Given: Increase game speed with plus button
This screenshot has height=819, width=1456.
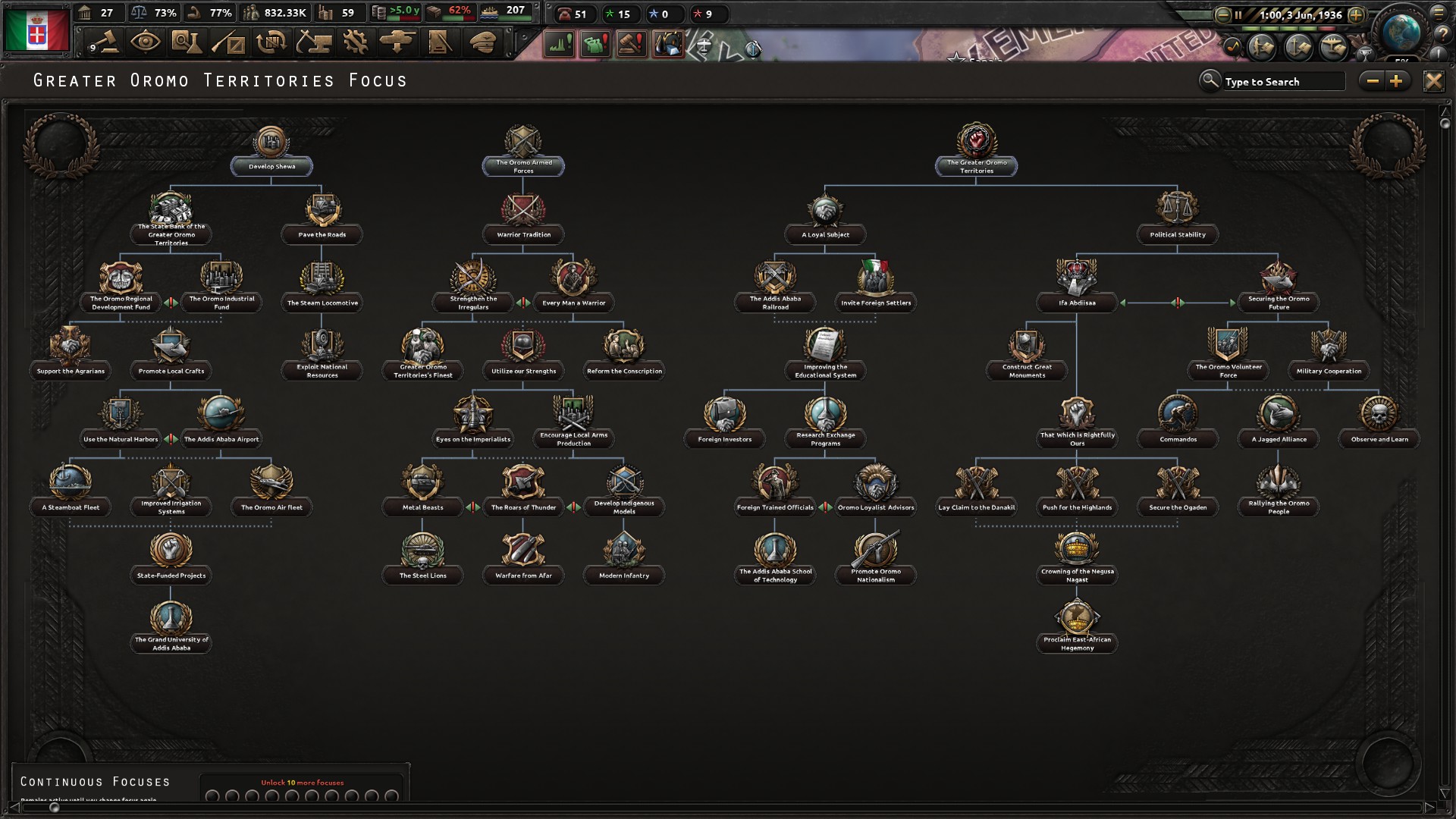Looking at the screenshot, I should 1356,14.
